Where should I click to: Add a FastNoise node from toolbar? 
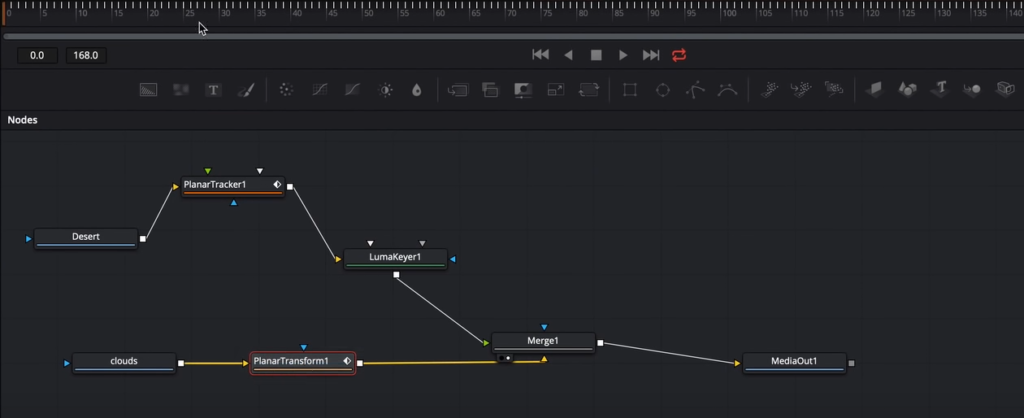pyautogui.click(x=181, y=90)
